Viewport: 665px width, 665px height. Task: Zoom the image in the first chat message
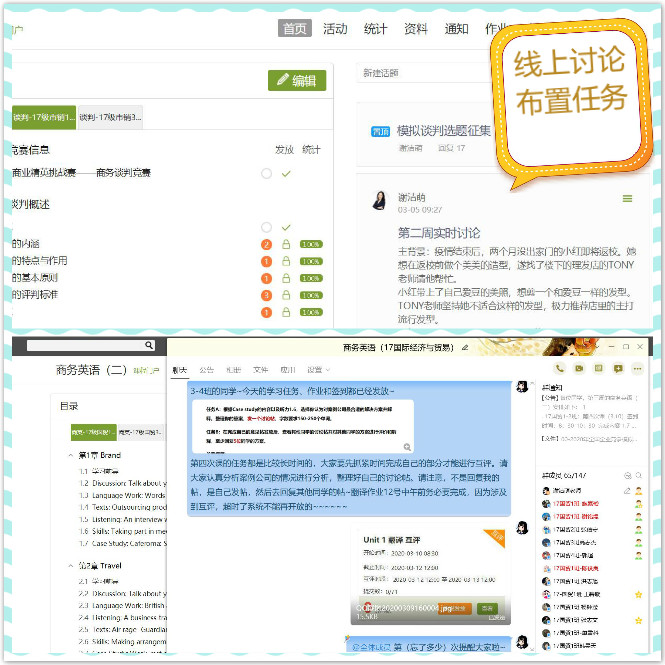point(407,447)
